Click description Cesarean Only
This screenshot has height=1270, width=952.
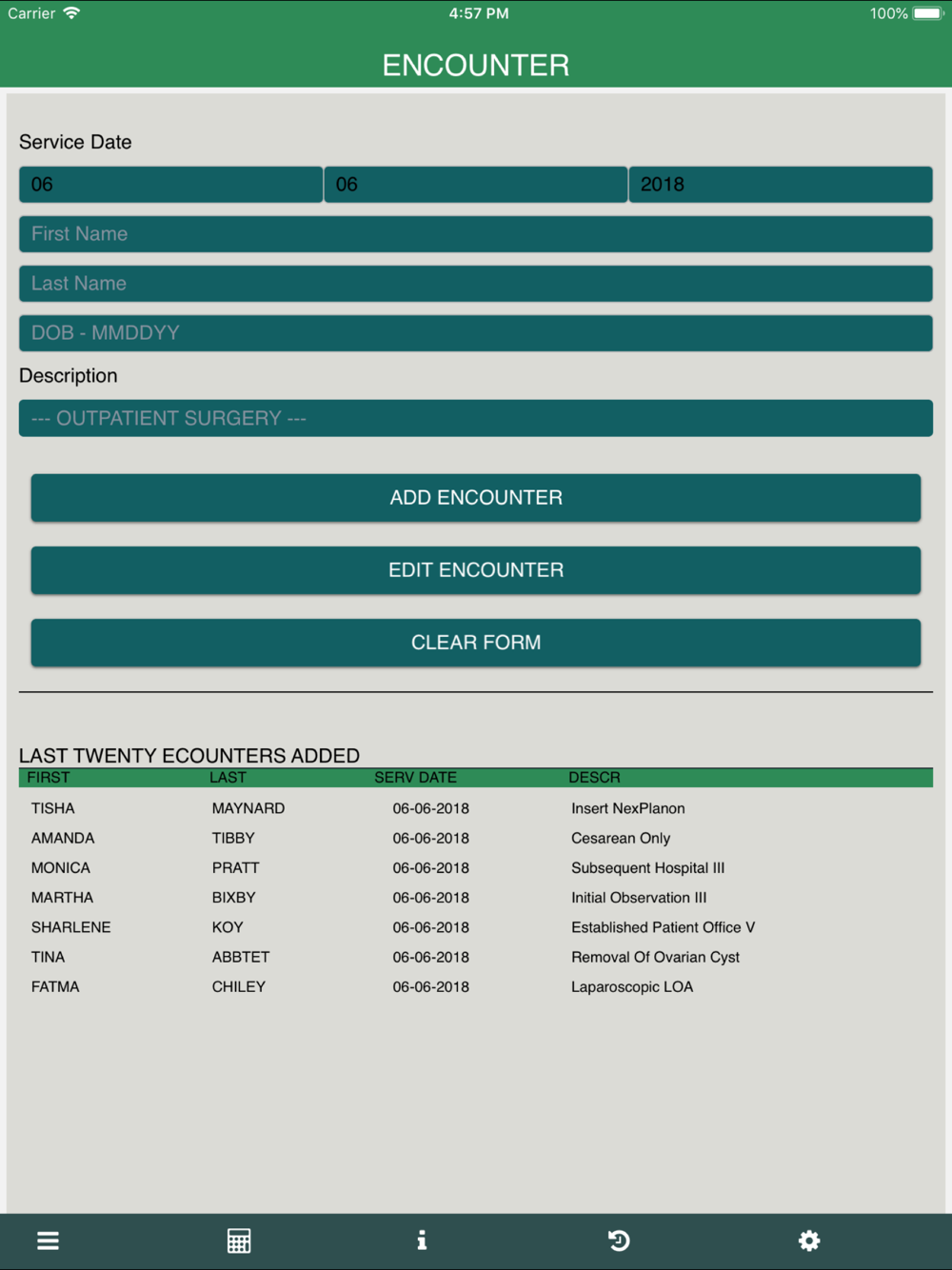coord(621,838)
